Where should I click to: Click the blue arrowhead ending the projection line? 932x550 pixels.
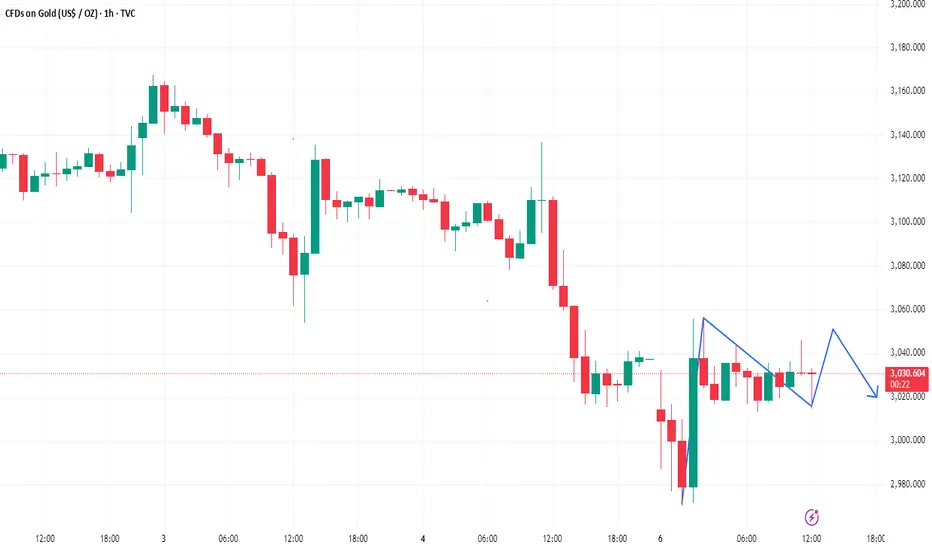click(874, 392)
